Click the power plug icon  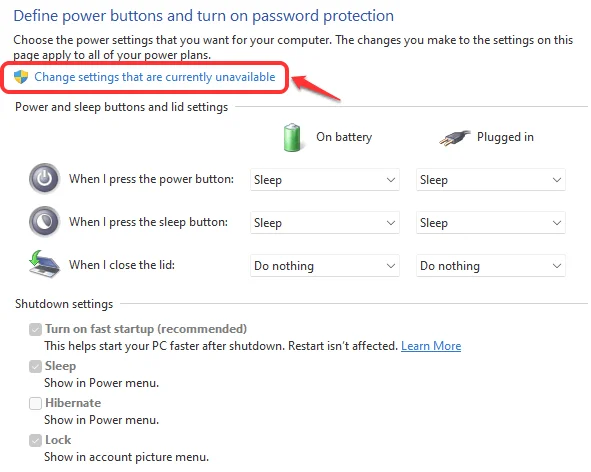click(455, 138)
